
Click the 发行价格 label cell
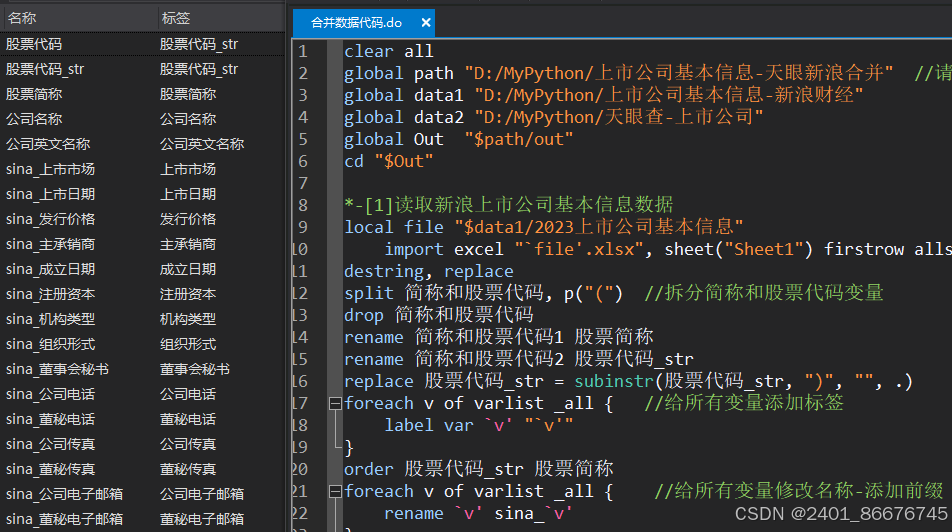(188, 219)
